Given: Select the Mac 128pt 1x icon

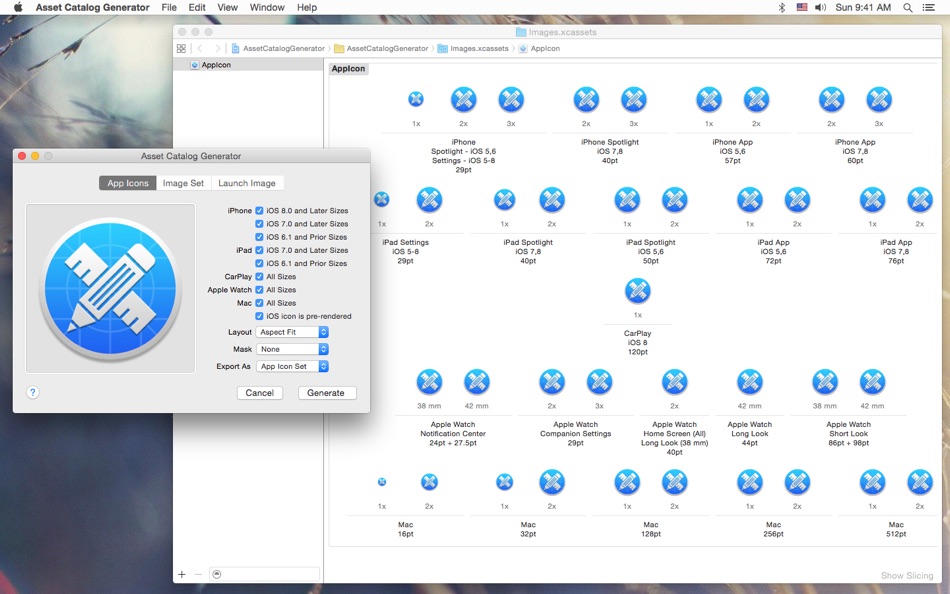Looking at the screenshot, I should 627,482.
